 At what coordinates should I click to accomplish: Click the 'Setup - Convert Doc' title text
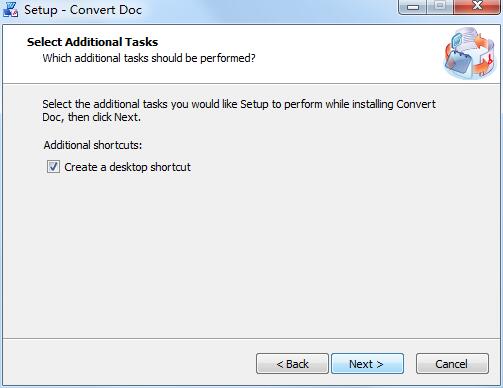pyautogui.click(x=83, y=10)
